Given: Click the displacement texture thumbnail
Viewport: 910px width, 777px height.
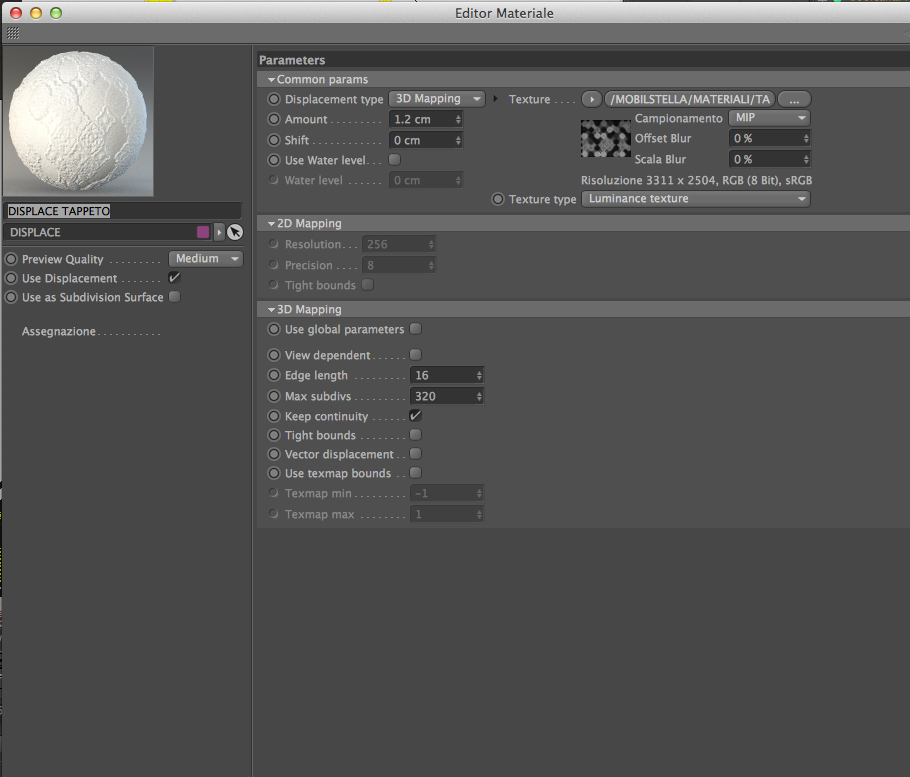Looking at the screenshot, I should [605, 139].
